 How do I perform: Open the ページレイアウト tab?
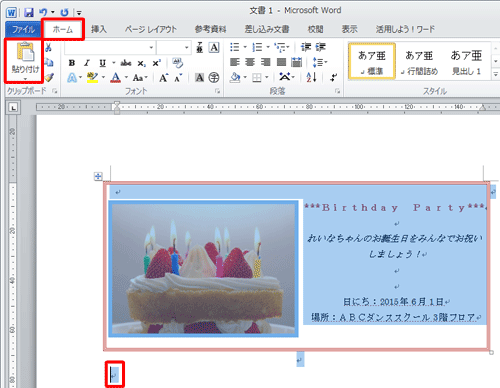[151, 29]
